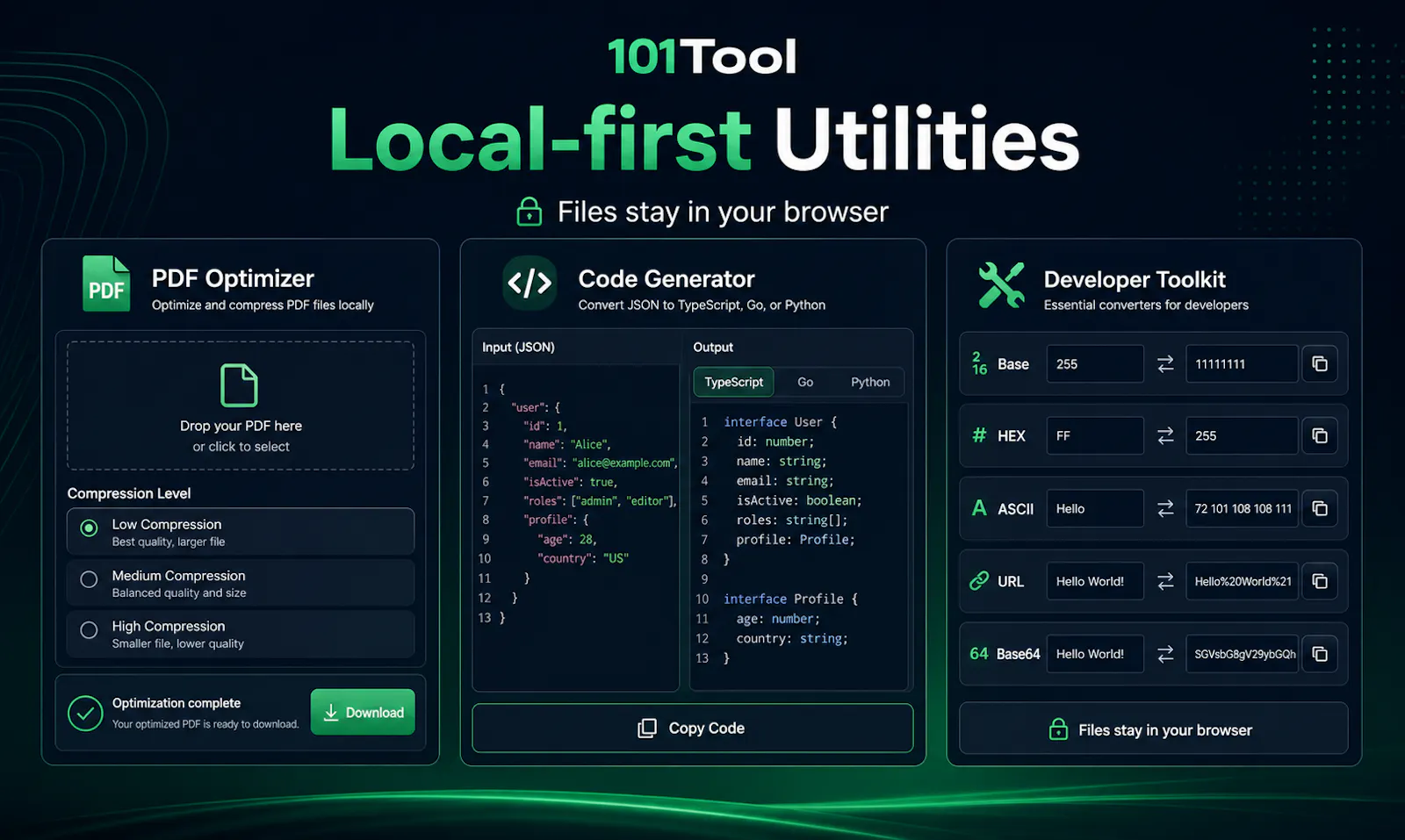This screenshot has height=840, width=1405.
Task: Click the document icon in the drop zone
Action: tap(239, 385)
